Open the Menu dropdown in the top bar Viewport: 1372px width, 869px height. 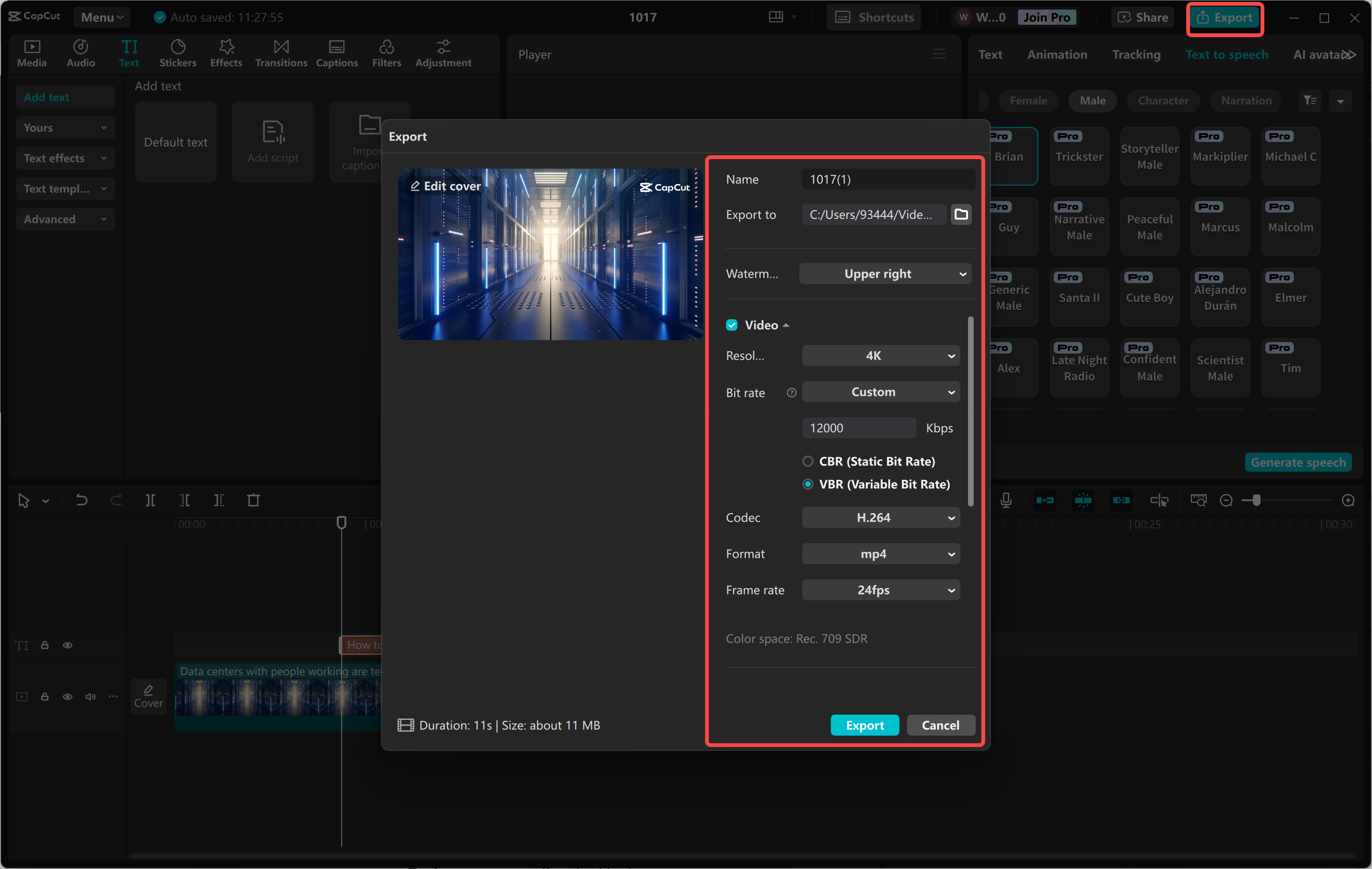[101, 17]
